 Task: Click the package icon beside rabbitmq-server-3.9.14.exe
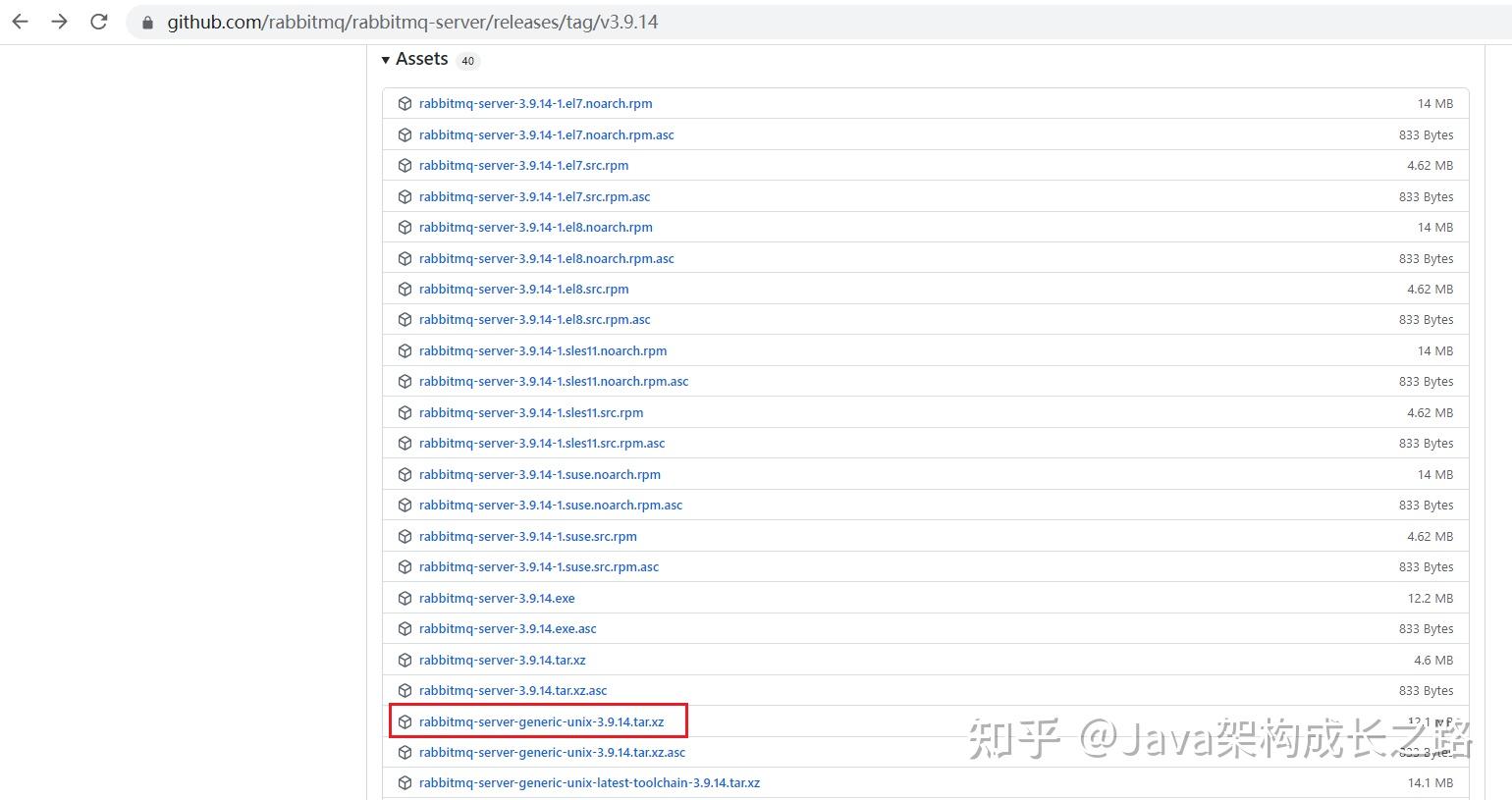tap(405, 598)
